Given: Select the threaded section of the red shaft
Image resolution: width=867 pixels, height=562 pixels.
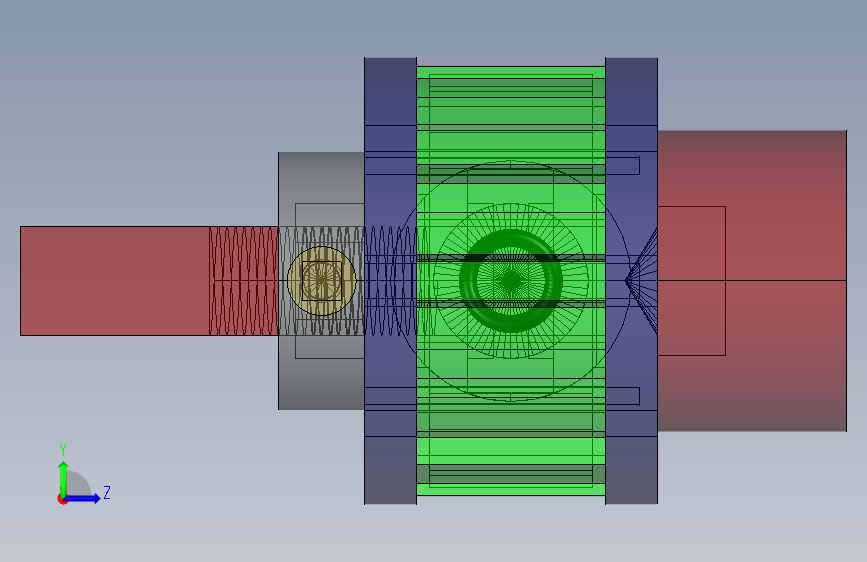Looking at the screenshot, I should pyautogui.click(x=244, y=281).
